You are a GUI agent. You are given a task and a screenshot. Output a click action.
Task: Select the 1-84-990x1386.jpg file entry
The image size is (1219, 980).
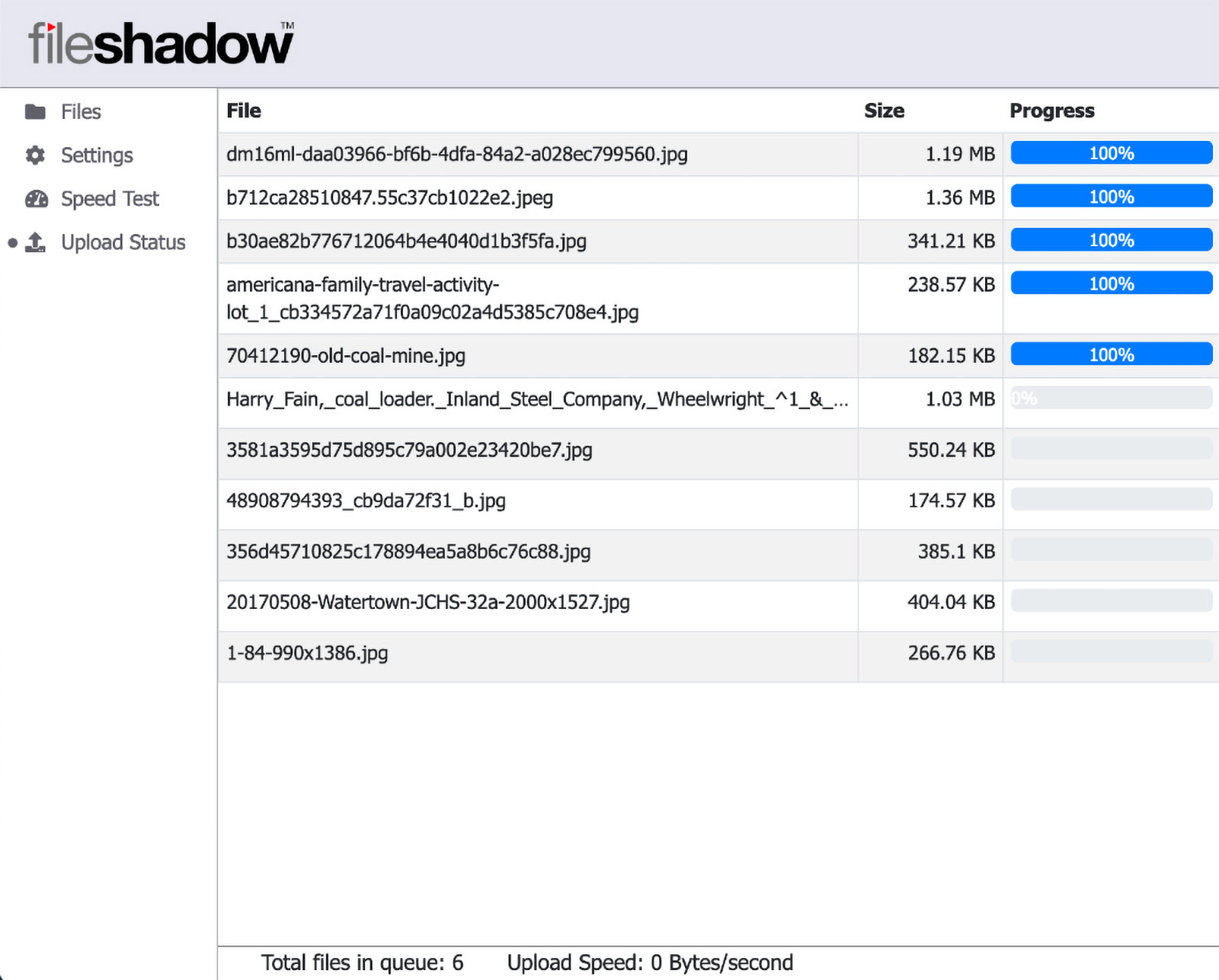(x=307, y=653)
